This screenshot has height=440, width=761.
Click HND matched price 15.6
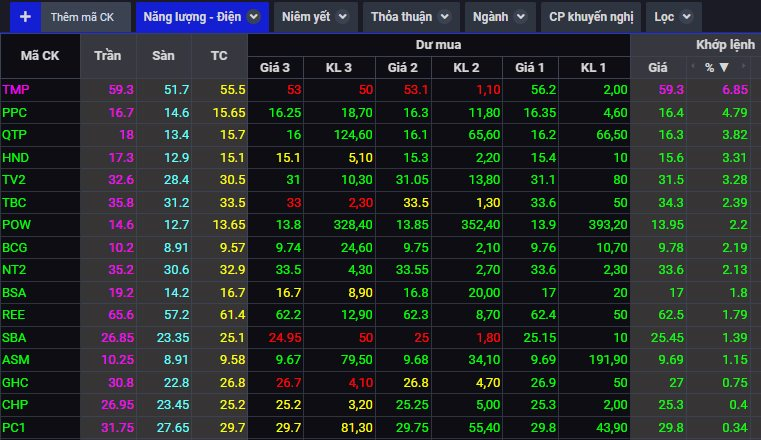coord(671,158)
